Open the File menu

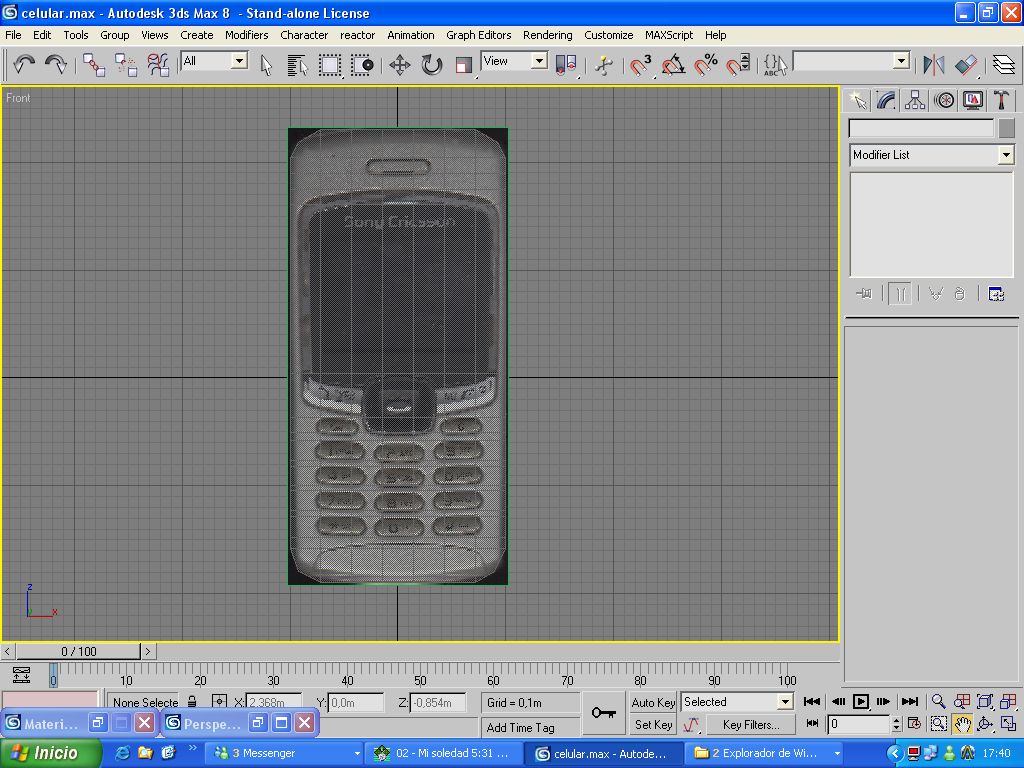[13, 35]
